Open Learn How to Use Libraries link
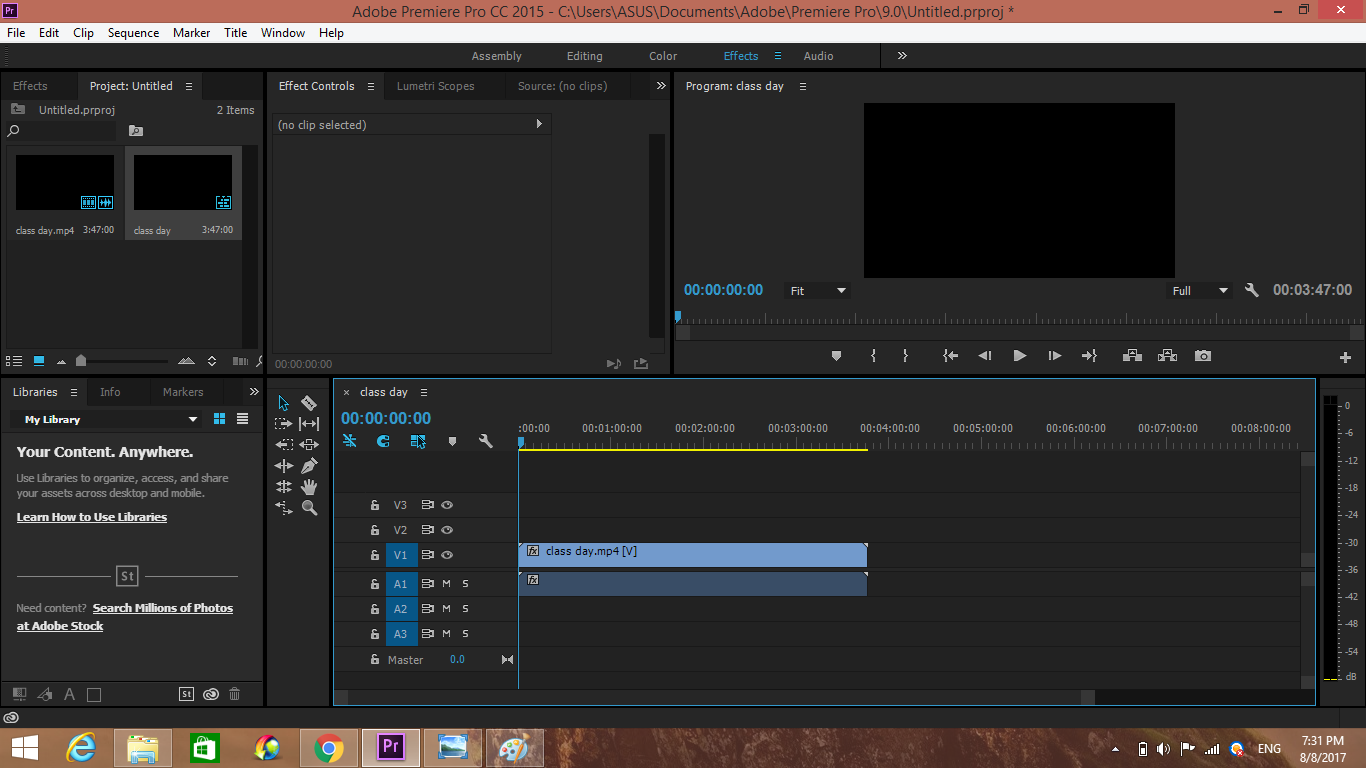The image size is (1366, 768). [92, 517]
